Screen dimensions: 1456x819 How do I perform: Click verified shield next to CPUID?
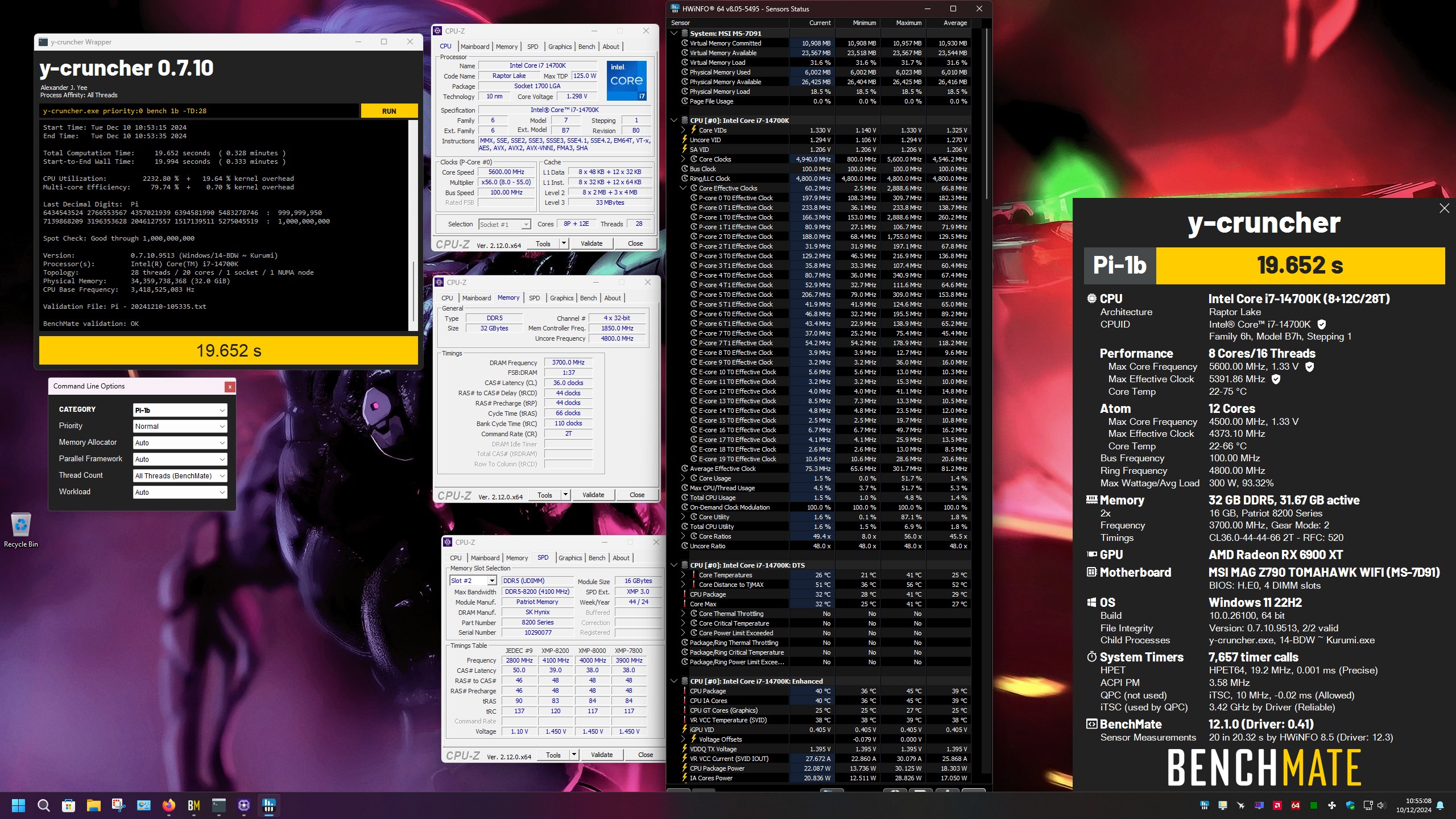(1322, 324)
